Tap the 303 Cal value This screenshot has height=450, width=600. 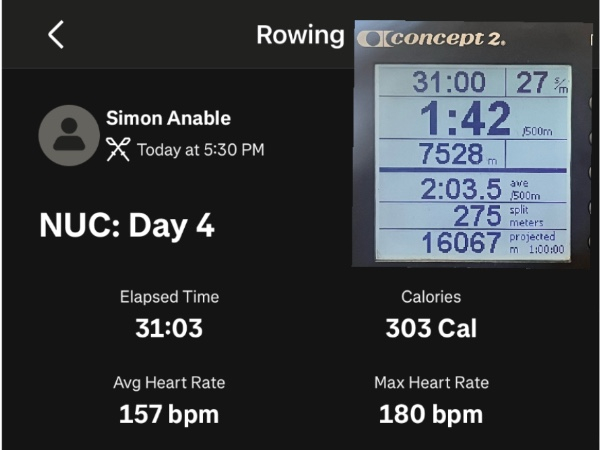(431, 327)
